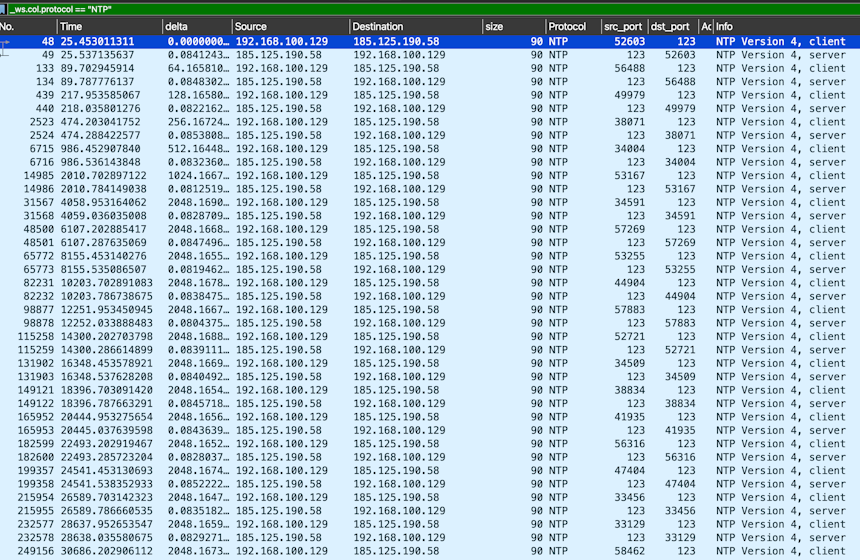This screenshot has width=860, height=560.
Task: Select the packet with time 6107.287635069
Action: tap(430, 242)
